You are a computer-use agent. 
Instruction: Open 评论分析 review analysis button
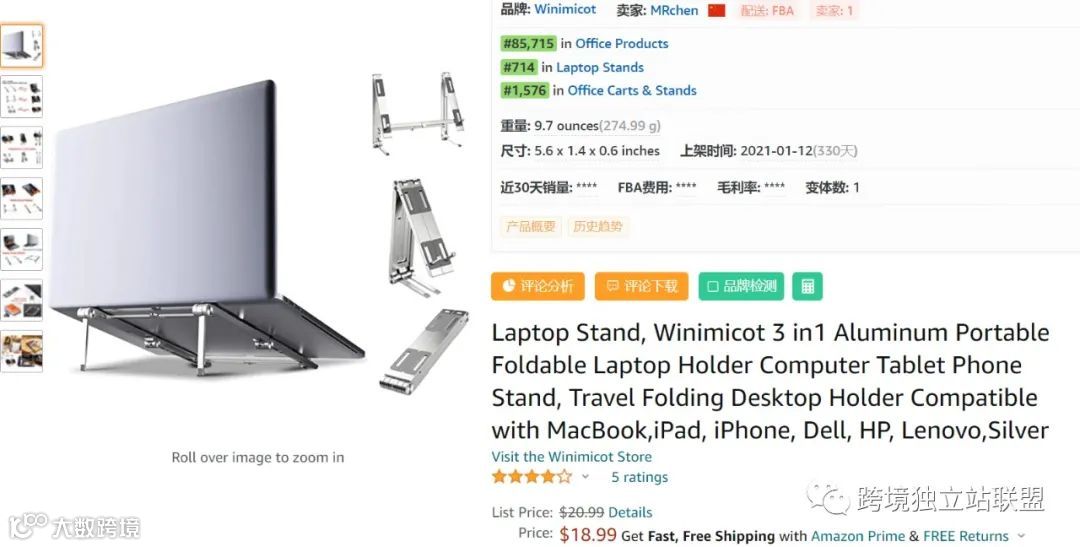click(x=538, y=287)
